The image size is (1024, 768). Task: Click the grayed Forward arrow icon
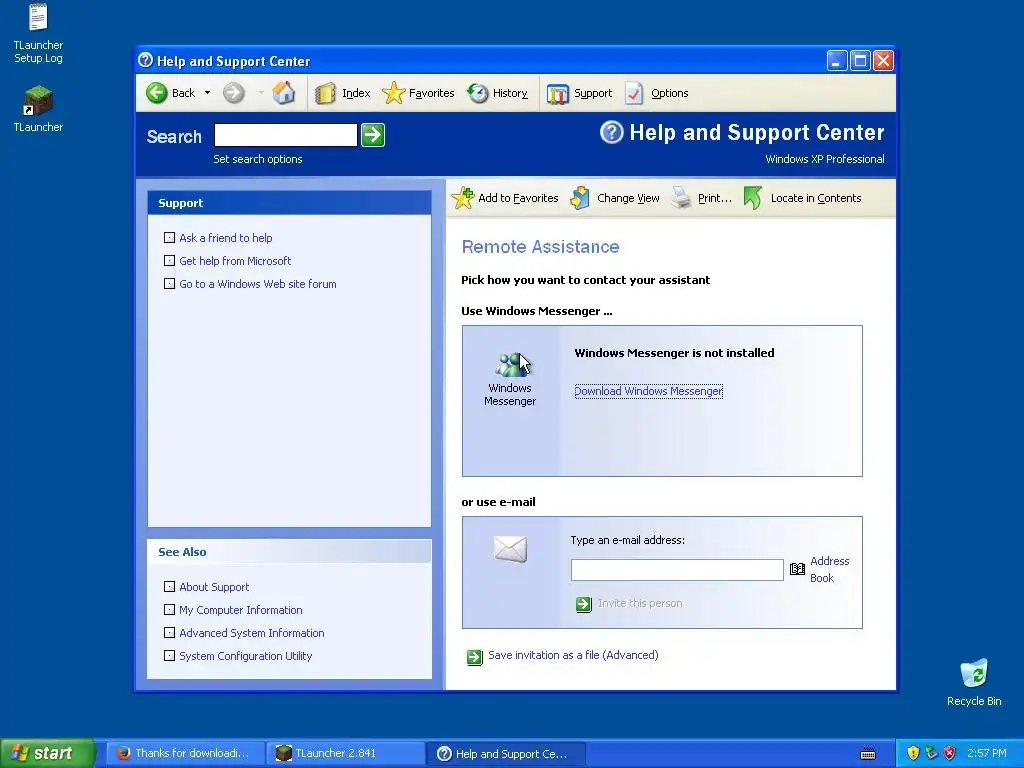[234, 93]
